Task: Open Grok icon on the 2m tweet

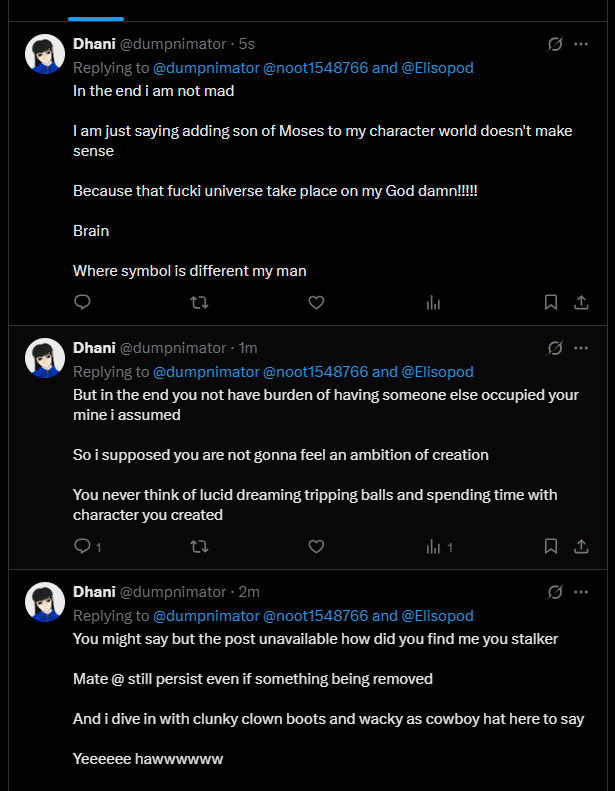Action: coord(555,592)
